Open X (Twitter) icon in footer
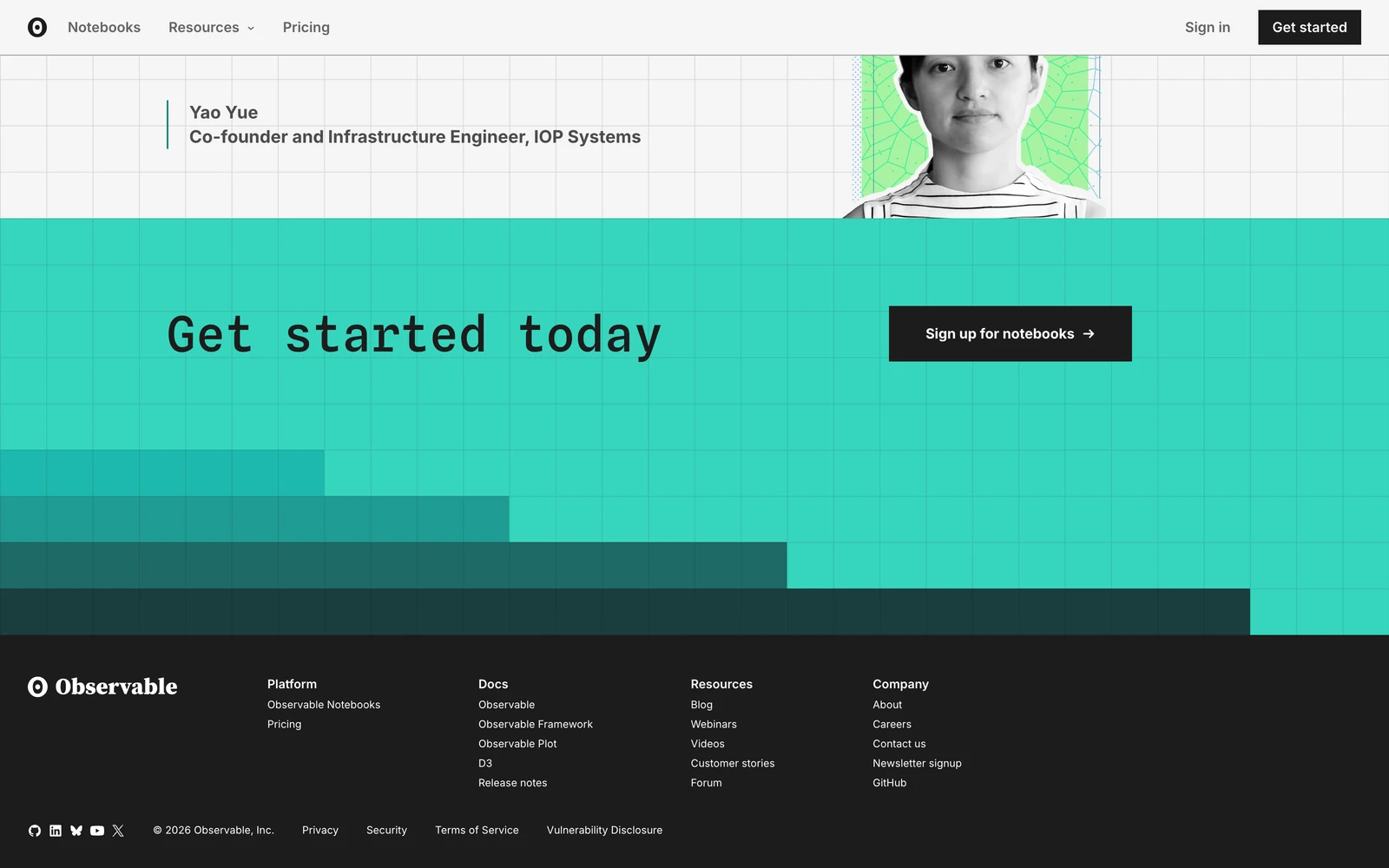 118,831
